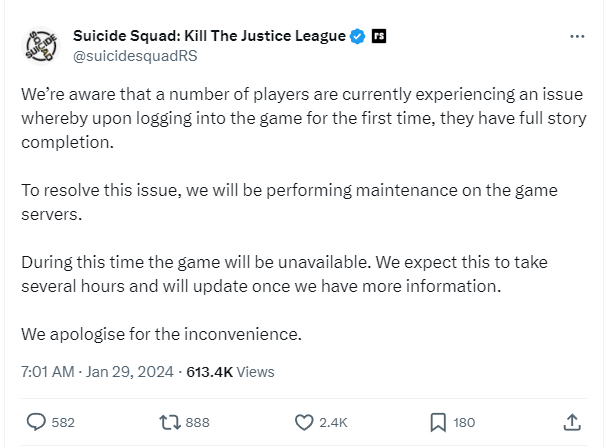Click the Suicide Squad profile avatar
The width and height of the screenshot is (612, 447).
(41, 45)
